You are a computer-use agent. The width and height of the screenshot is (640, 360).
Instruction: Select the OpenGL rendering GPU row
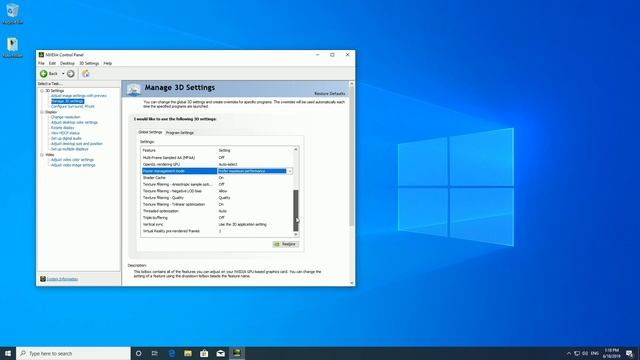point(217,164)
